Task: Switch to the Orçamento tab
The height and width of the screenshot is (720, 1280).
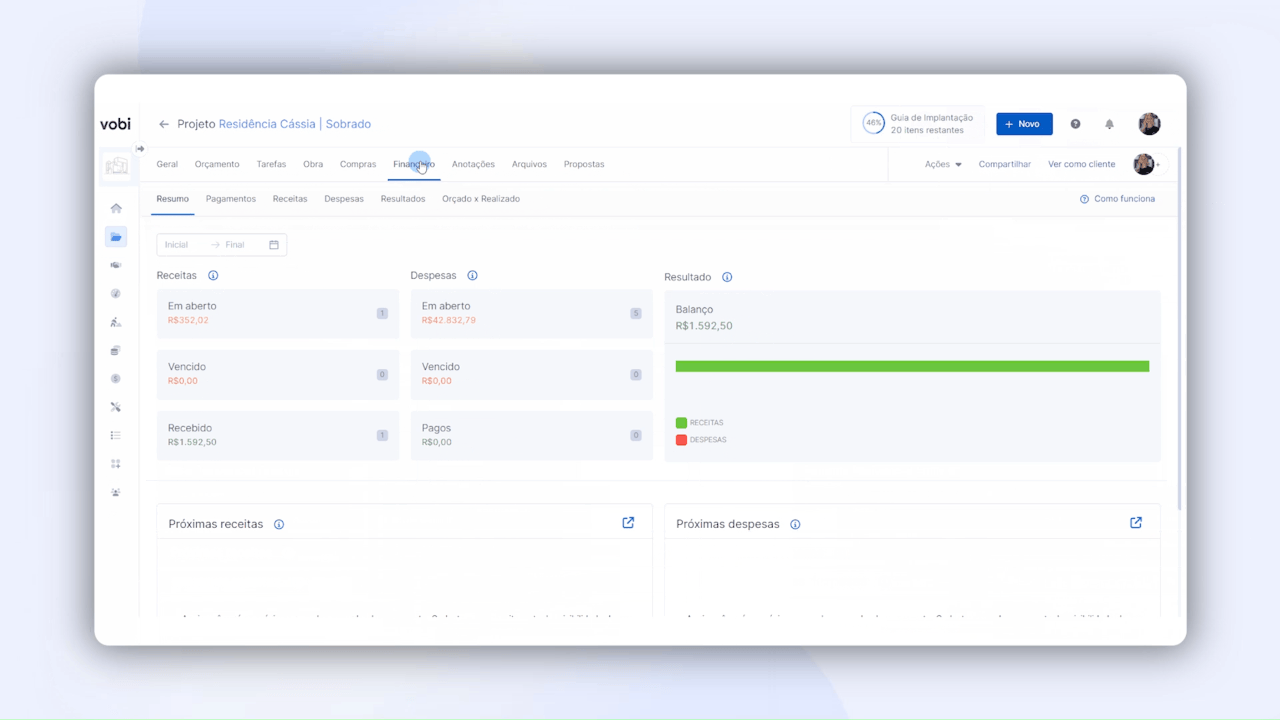Action: click(x=217, y=164)
